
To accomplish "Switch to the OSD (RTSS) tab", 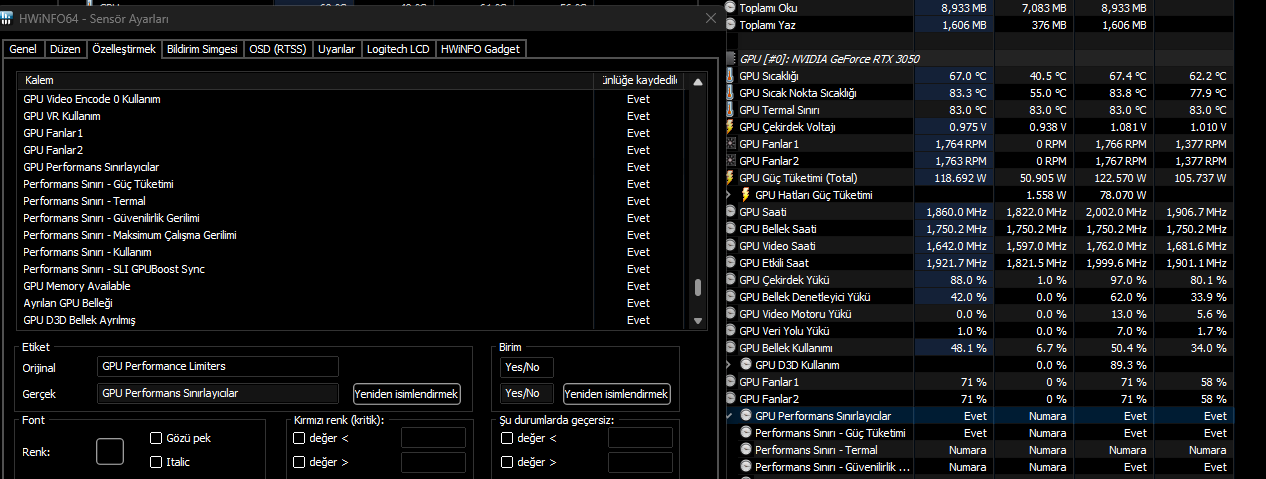I will click(278, 49).
